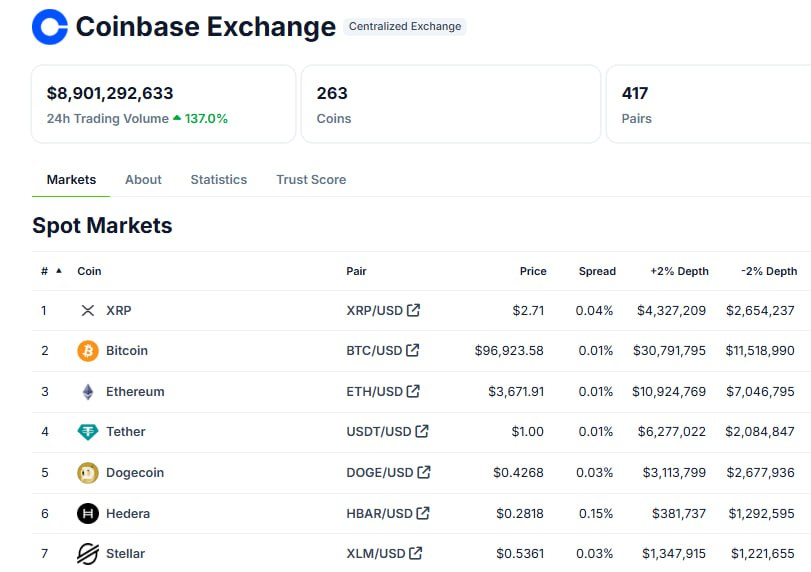Follow the USDT/USD pair link

(x=379, y=431)
